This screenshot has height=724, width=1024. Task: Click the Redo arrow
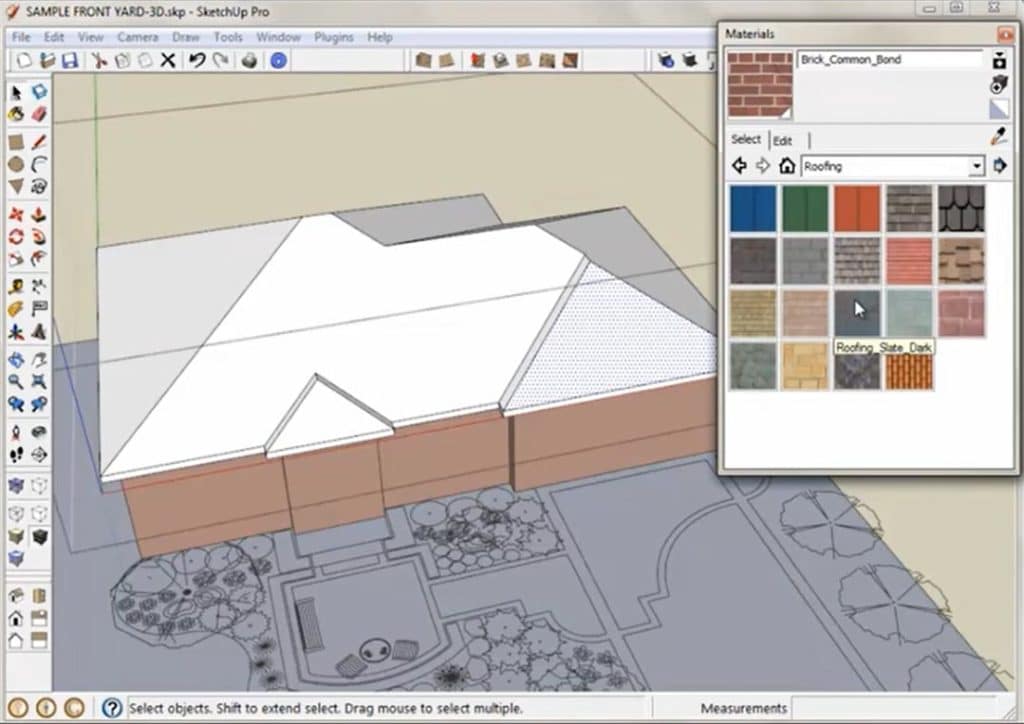221,61
